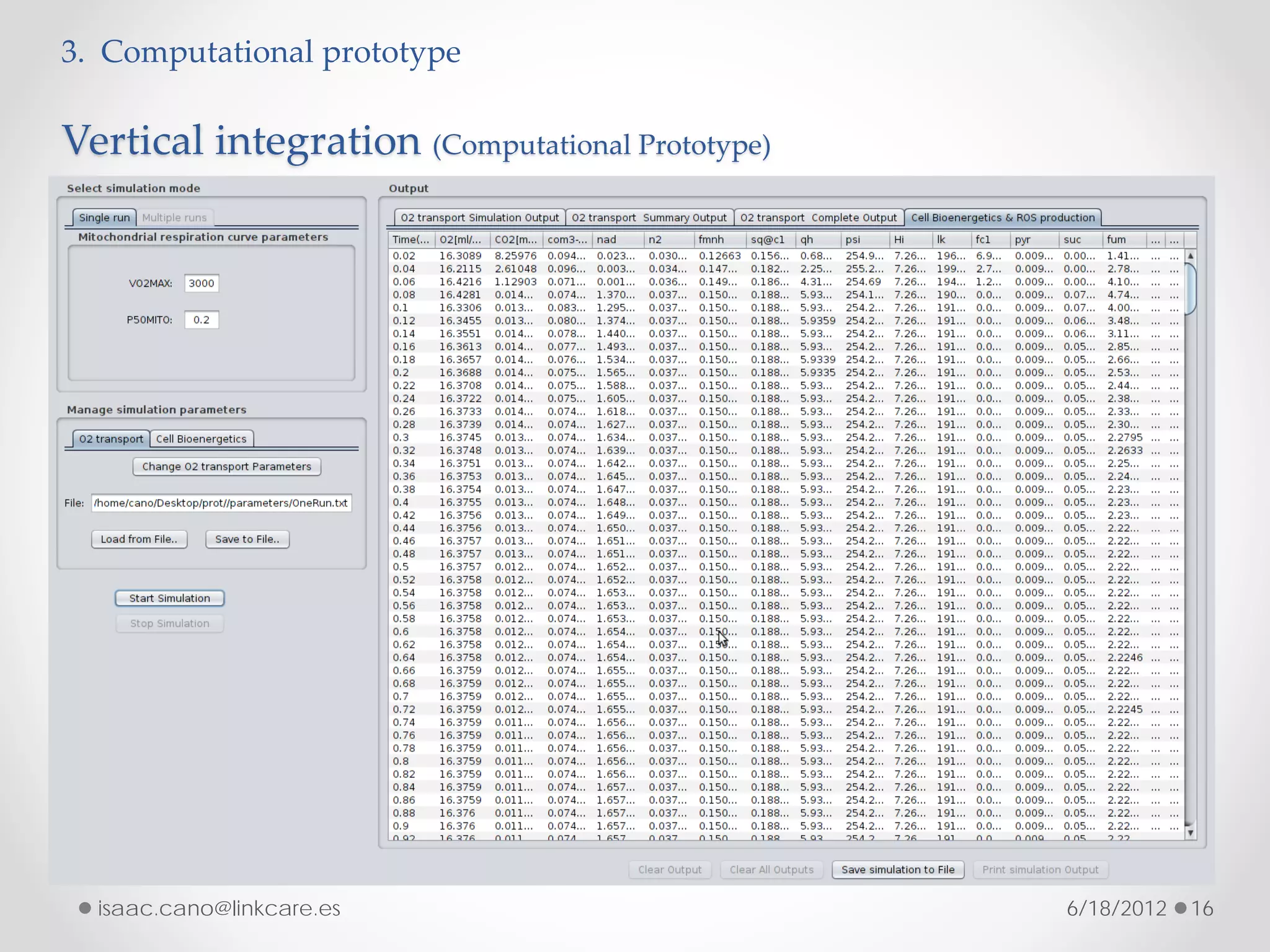Click the fmnh column header

click(x=720, y=240)
